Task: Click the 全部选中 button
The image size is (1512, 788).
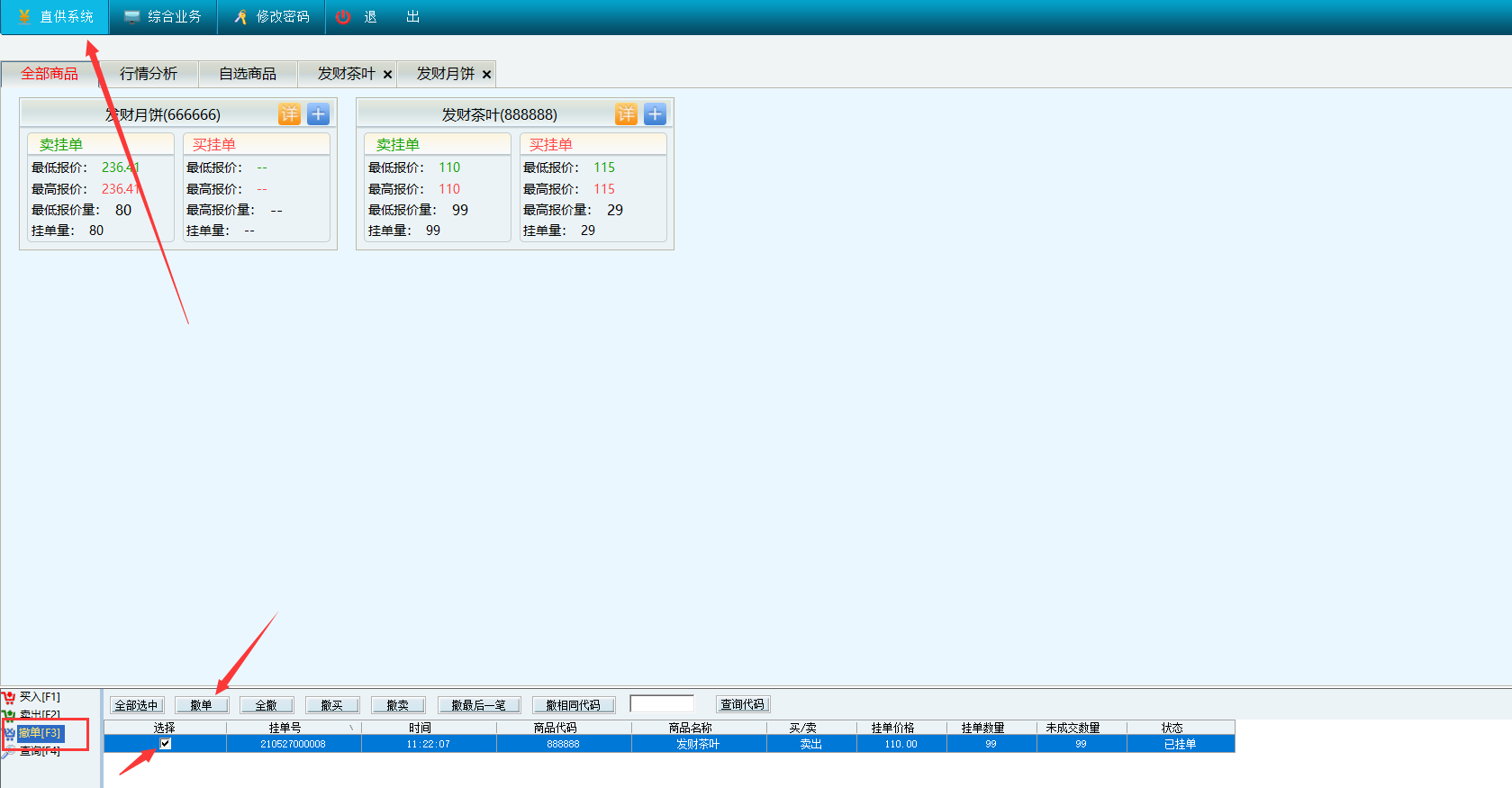Action: [137, 705]
